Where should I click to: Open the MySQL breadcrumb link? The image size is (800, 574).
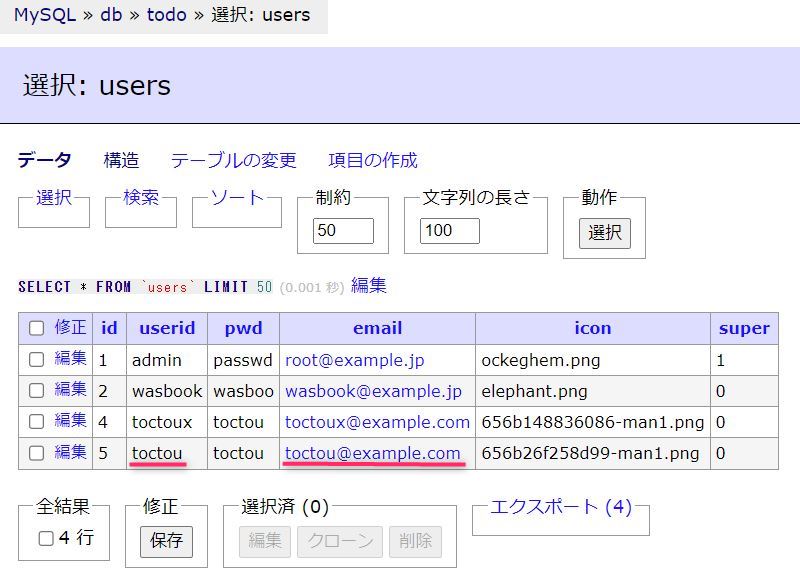click(x=45, y=15)
